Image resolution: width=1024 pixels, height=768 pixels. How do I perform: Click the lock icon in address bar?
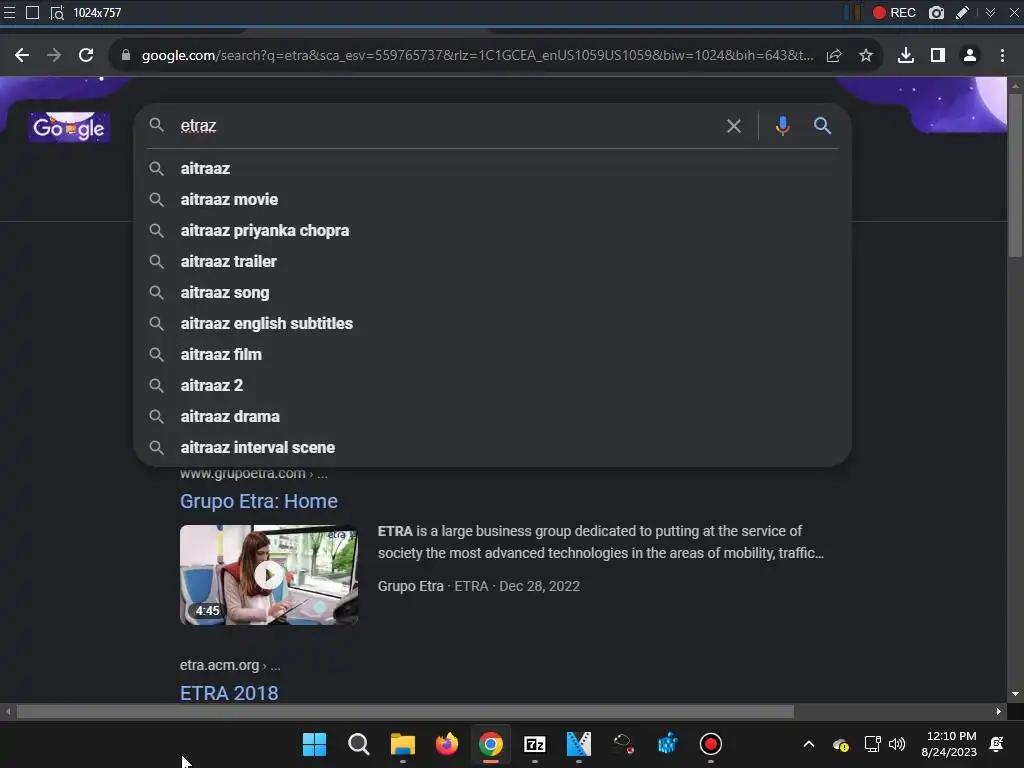tap(125, 56)
